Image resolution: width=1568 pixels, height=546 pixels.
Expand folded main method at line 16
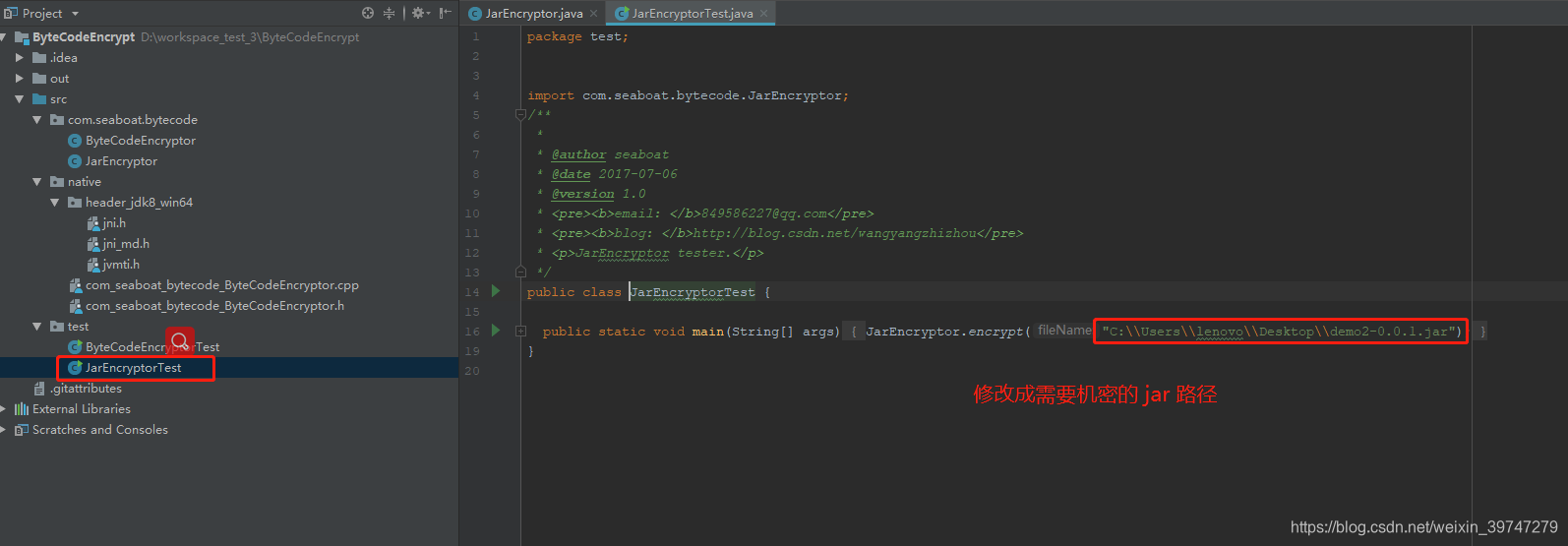click(x=520, y=332)
